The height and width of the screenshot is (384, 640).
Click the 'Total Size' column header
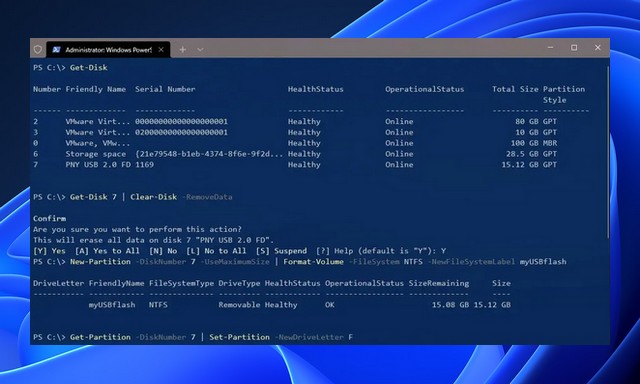coord(515,89)
